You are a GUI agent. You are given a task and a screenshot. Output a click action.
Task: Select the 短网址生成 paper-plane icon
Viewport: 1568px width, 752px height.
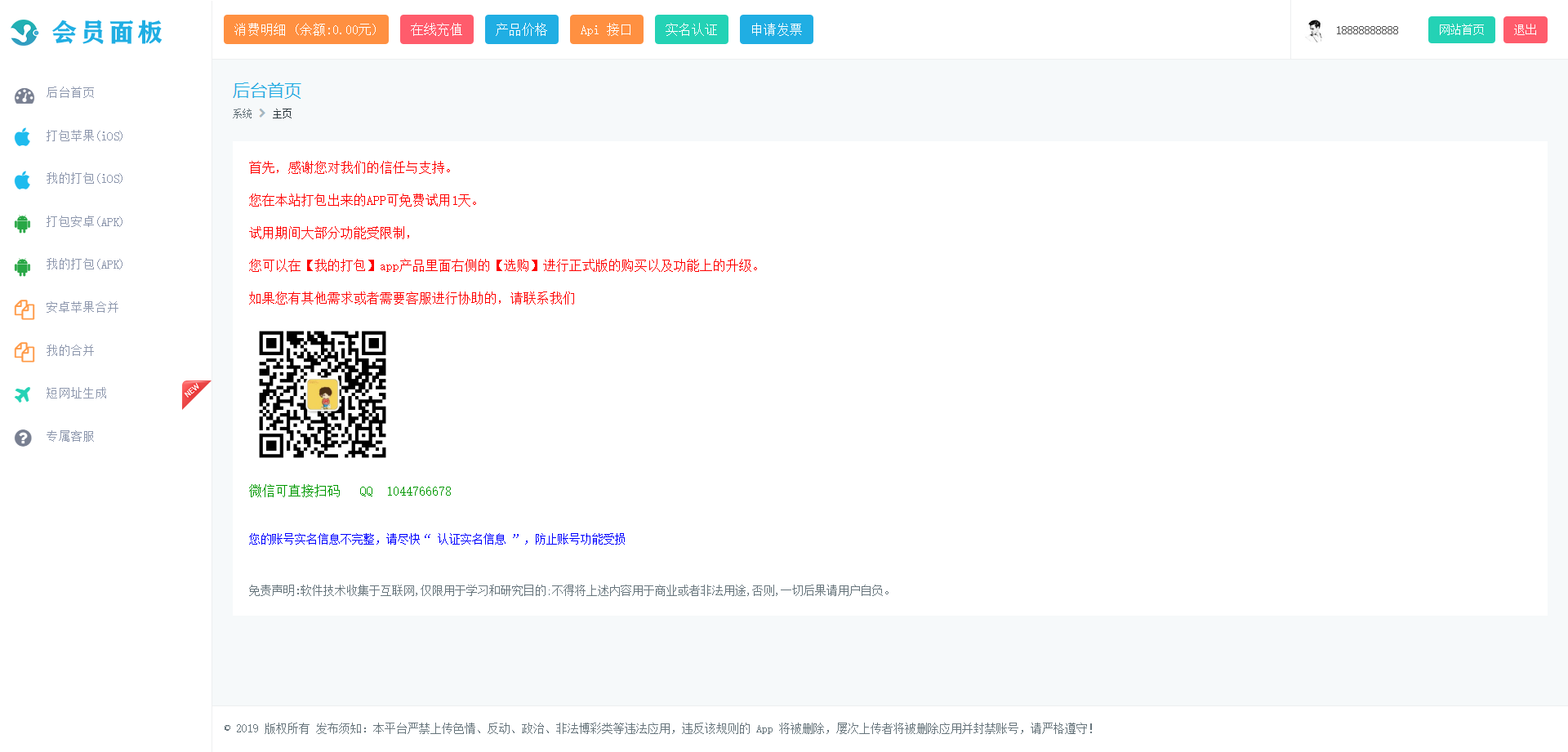pyautogui.click(x=22, y=393)
